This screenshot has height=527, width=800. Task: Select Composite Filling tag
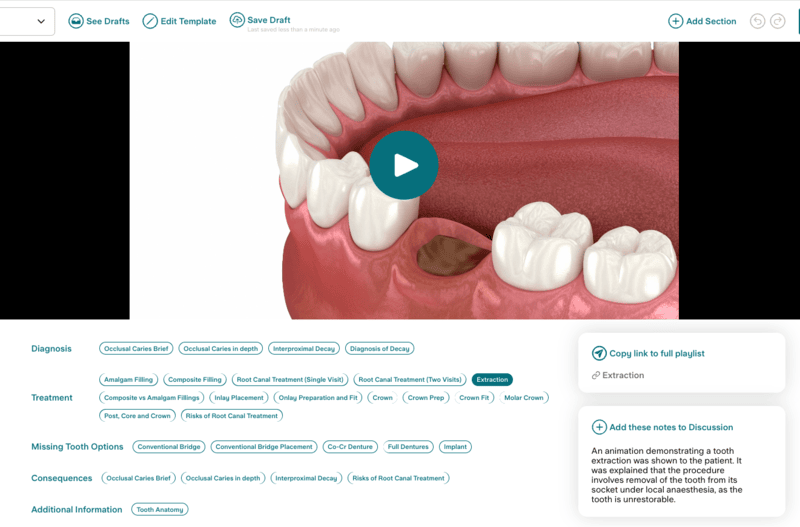point(195,380)
